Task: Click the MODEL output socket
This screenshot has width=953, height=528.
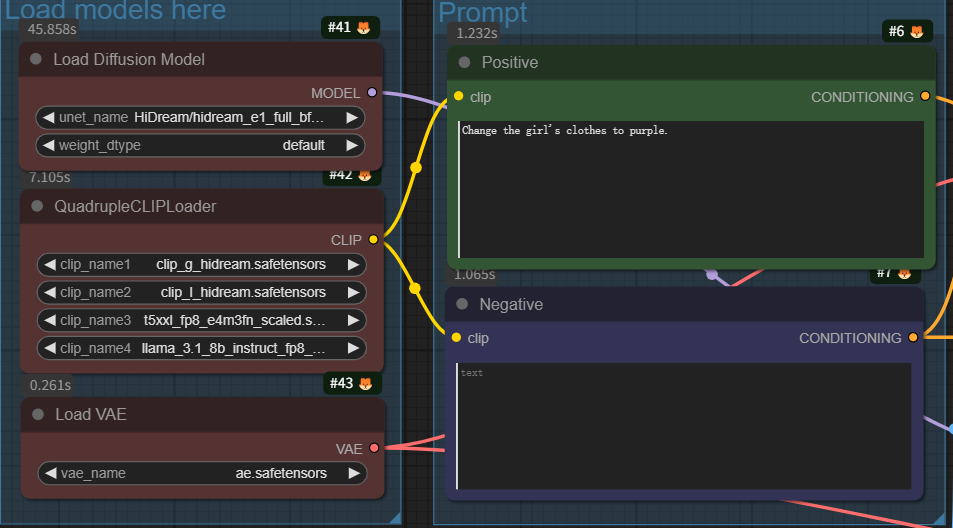Action: (372, 92)
